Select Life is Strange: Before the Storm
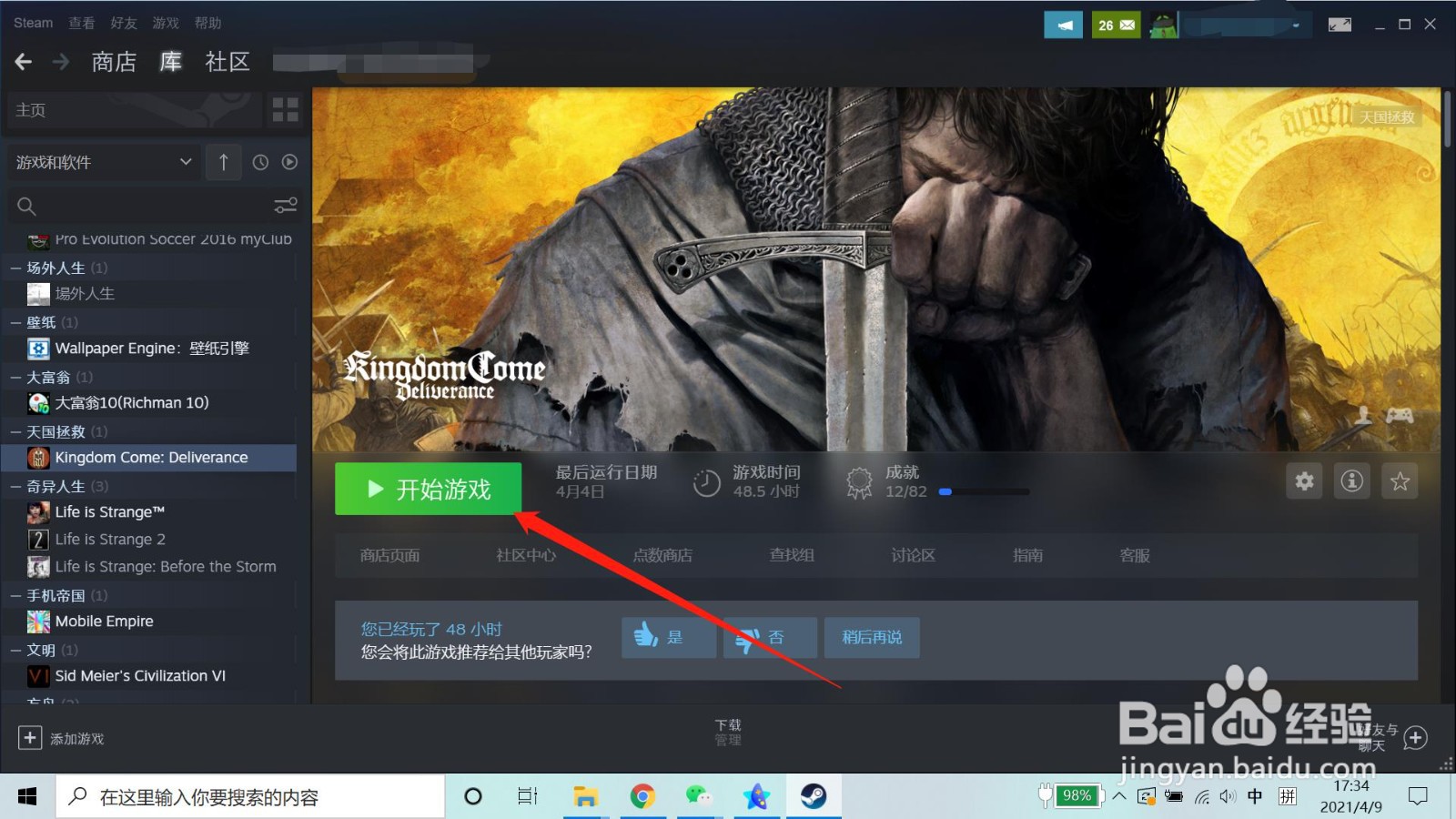Screen dimensions: 1456x819 [151, 567]
